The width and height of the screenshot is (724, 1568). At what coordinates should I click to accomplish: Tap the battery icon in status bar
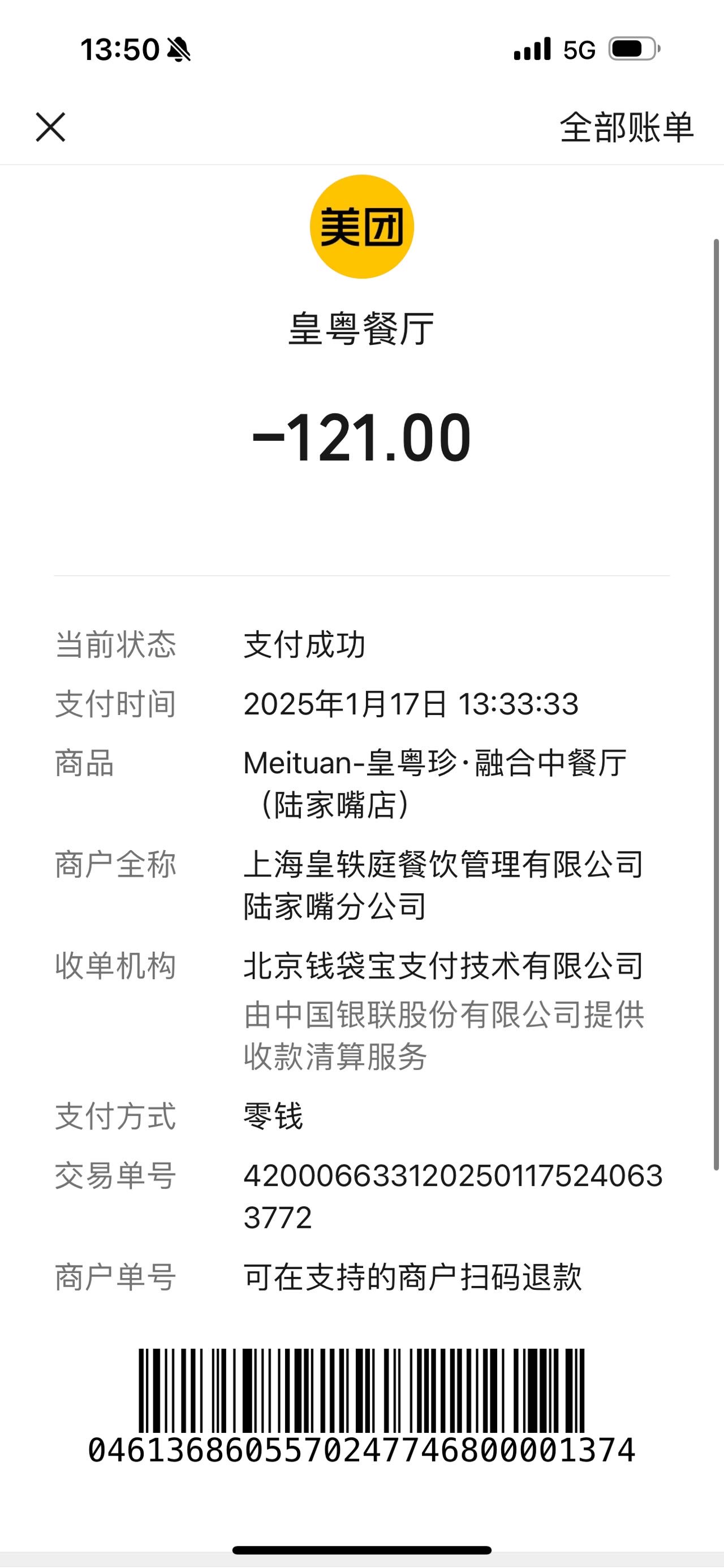click(635, 49)
